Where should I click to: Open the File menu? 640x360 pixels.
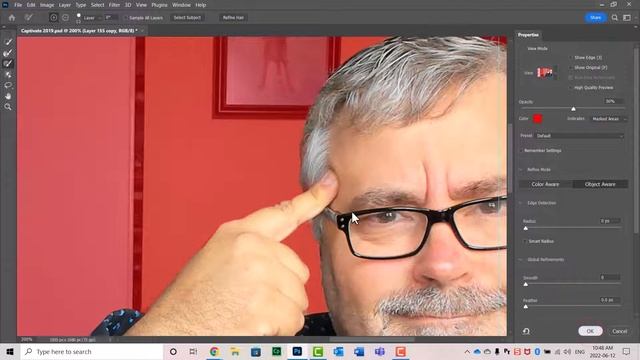coord(18,5)
